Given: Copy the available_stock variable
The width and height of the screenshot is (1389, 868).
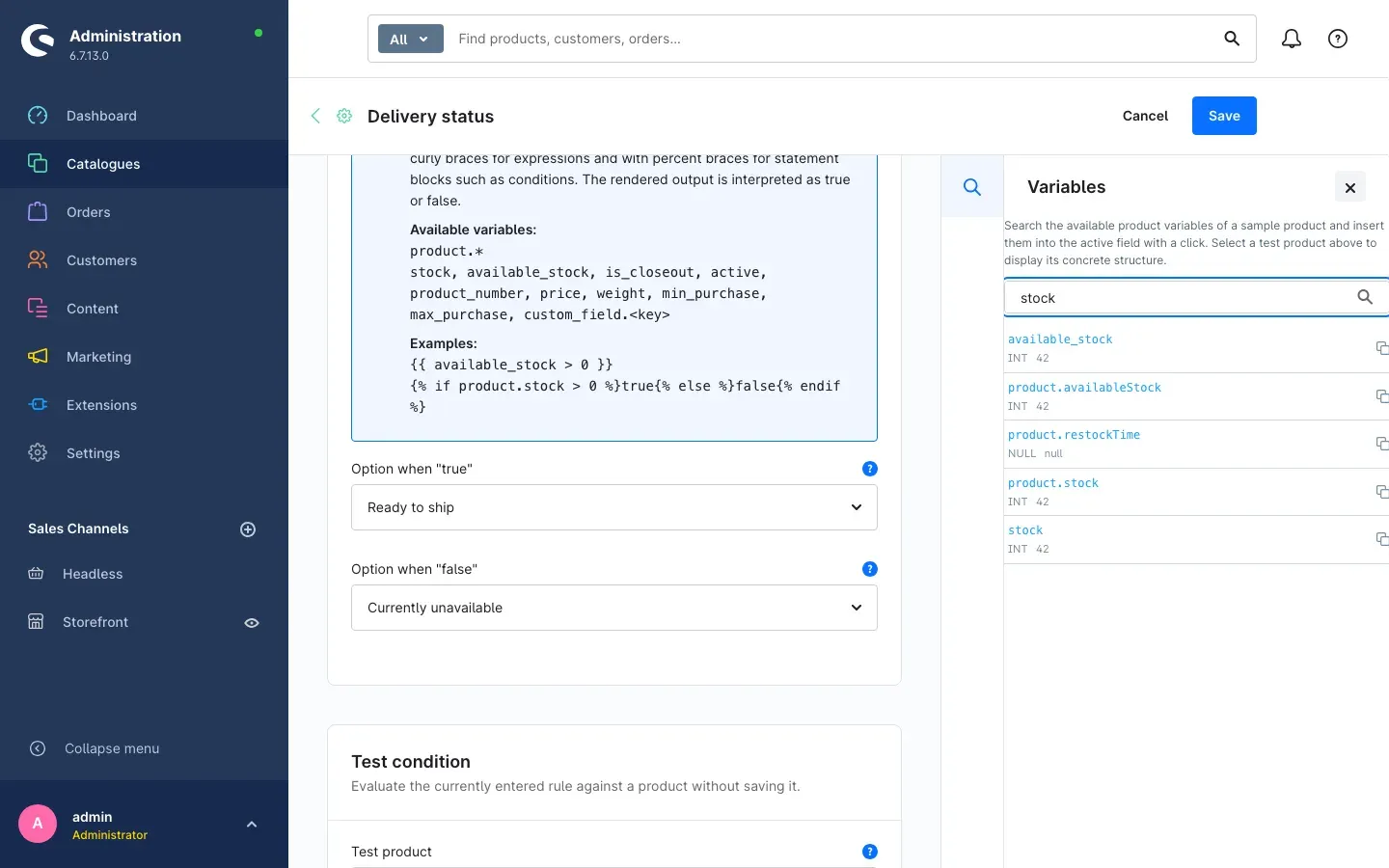Looking at the screenshot, I should [1382, 348].
